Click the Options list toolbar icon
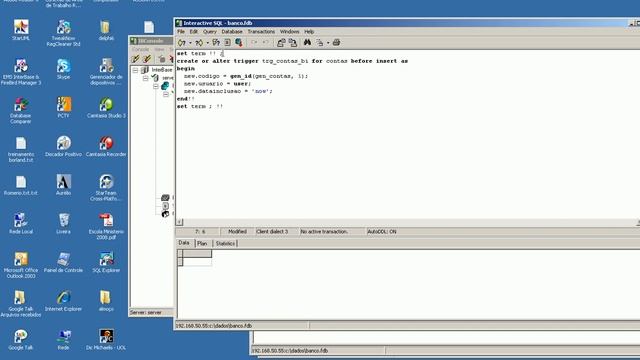The width and height of the screenshot is (640, 360). 320,42
